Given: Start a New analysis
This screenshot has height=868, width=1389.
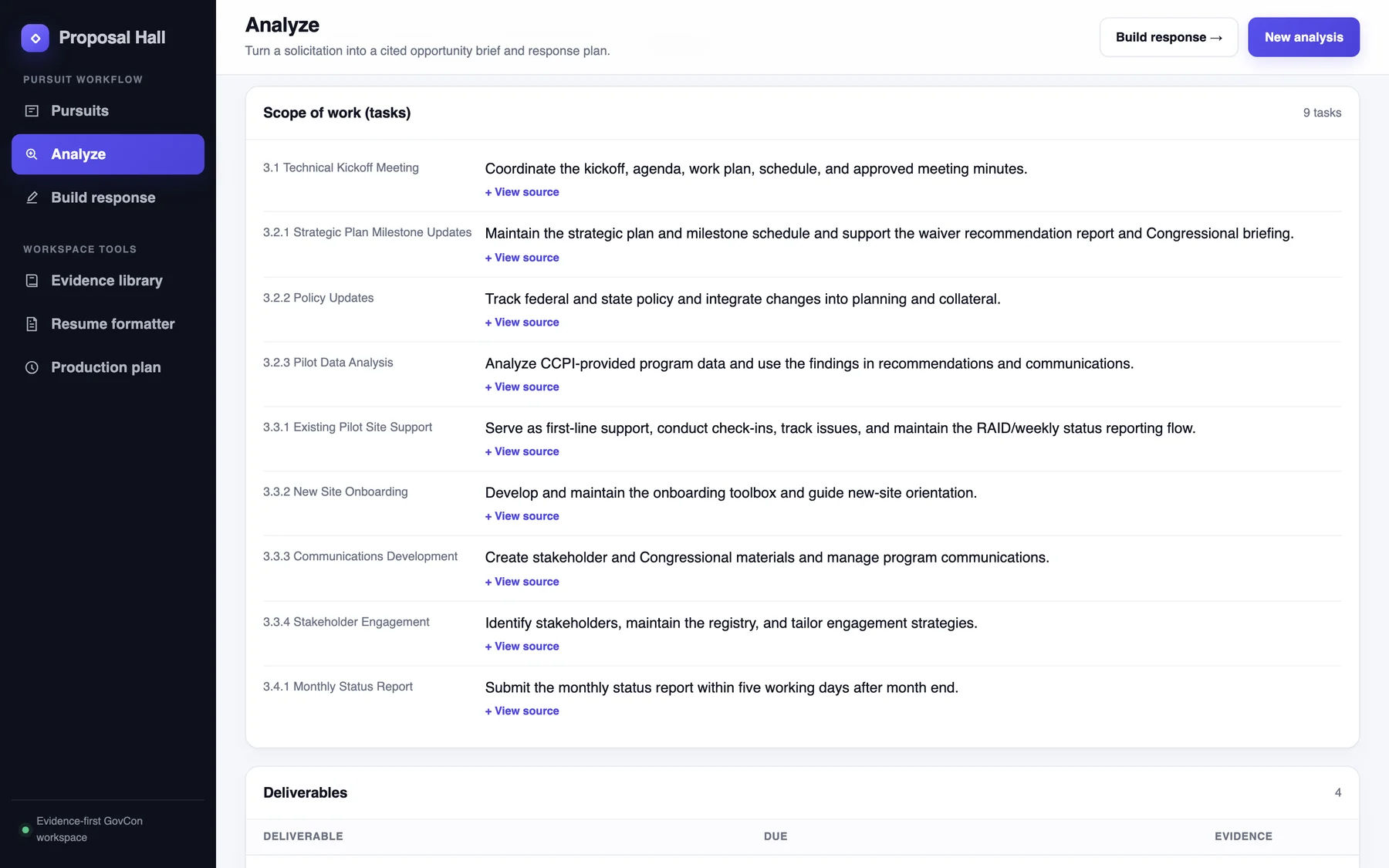Looking at the screenshot, I should pyautogui.click(x=1303, y=37).
